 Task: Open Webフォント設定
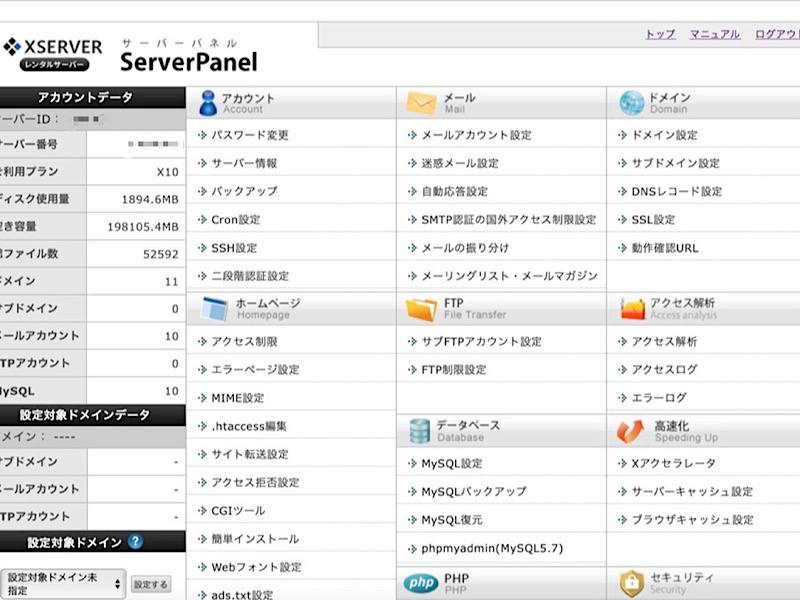click(x=257, y=567)
